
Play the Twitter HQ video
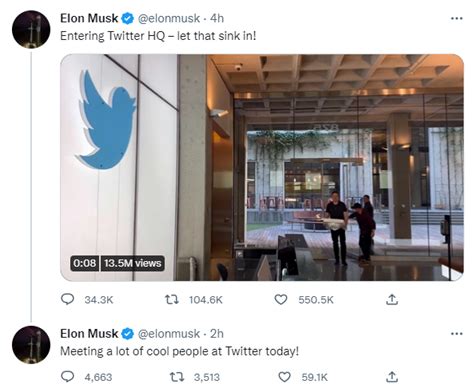point(262,167)
